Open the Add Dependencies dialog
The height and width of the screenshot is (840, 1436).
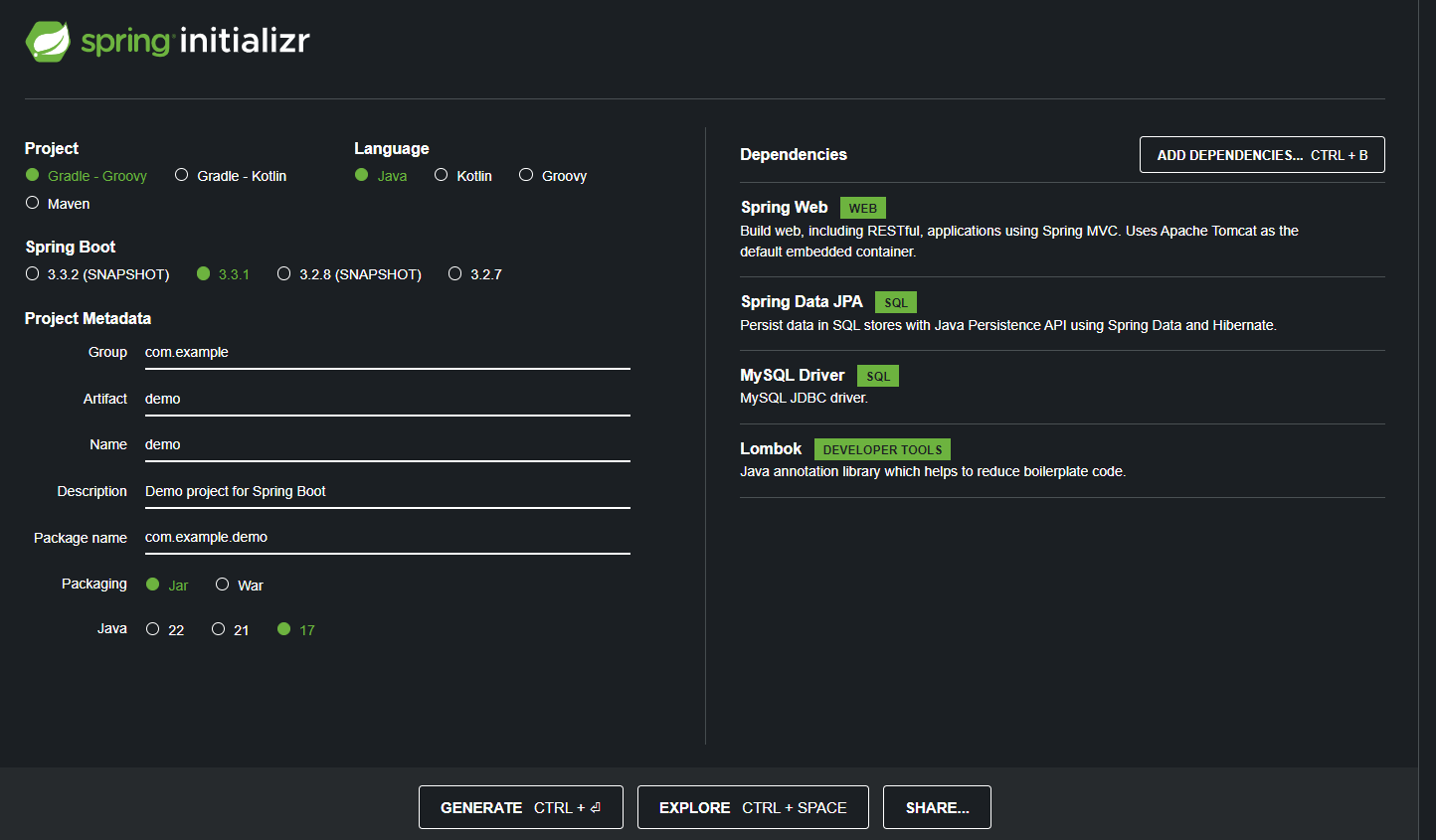click(1262, 155)
